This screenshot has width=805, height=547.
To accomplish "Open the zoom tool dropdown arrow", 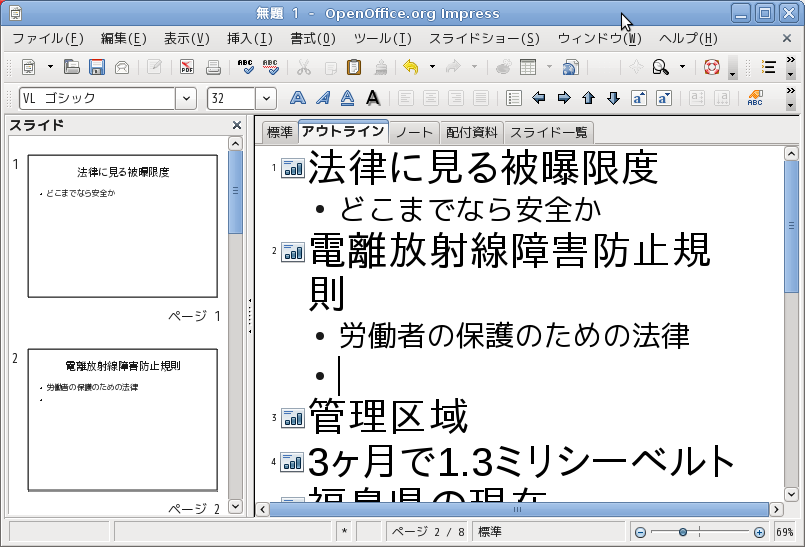I will click(x=683, y=68).
